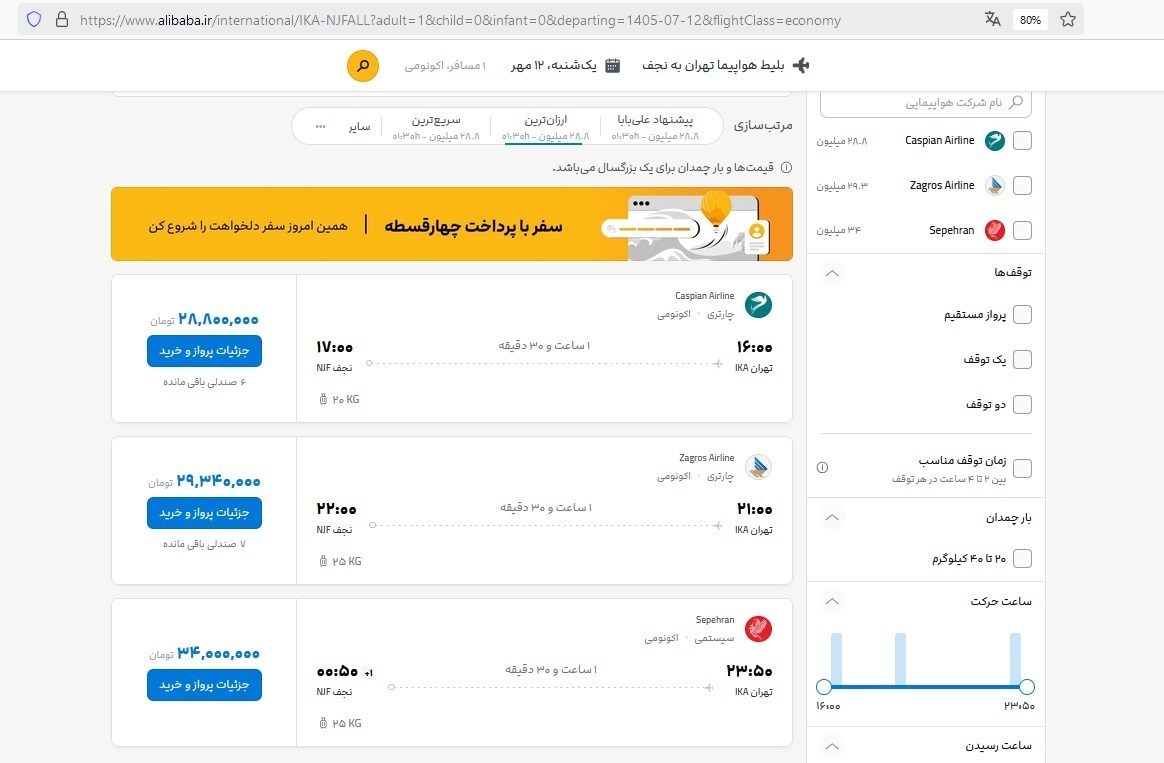Click the departure time slider handle at 16:00
The image size is (1164, 763).
[x=823, y=687]
